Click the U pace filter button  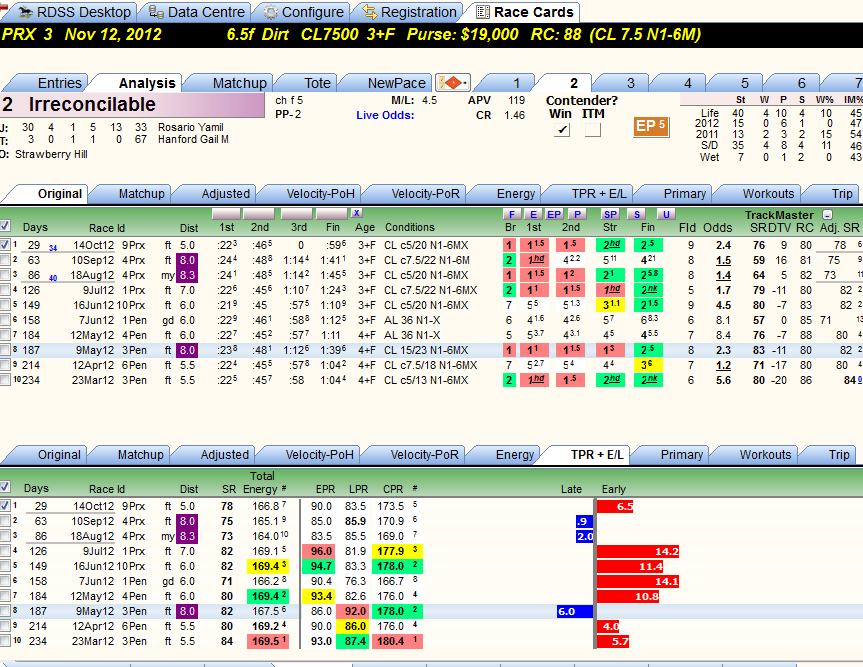[666, 214]
